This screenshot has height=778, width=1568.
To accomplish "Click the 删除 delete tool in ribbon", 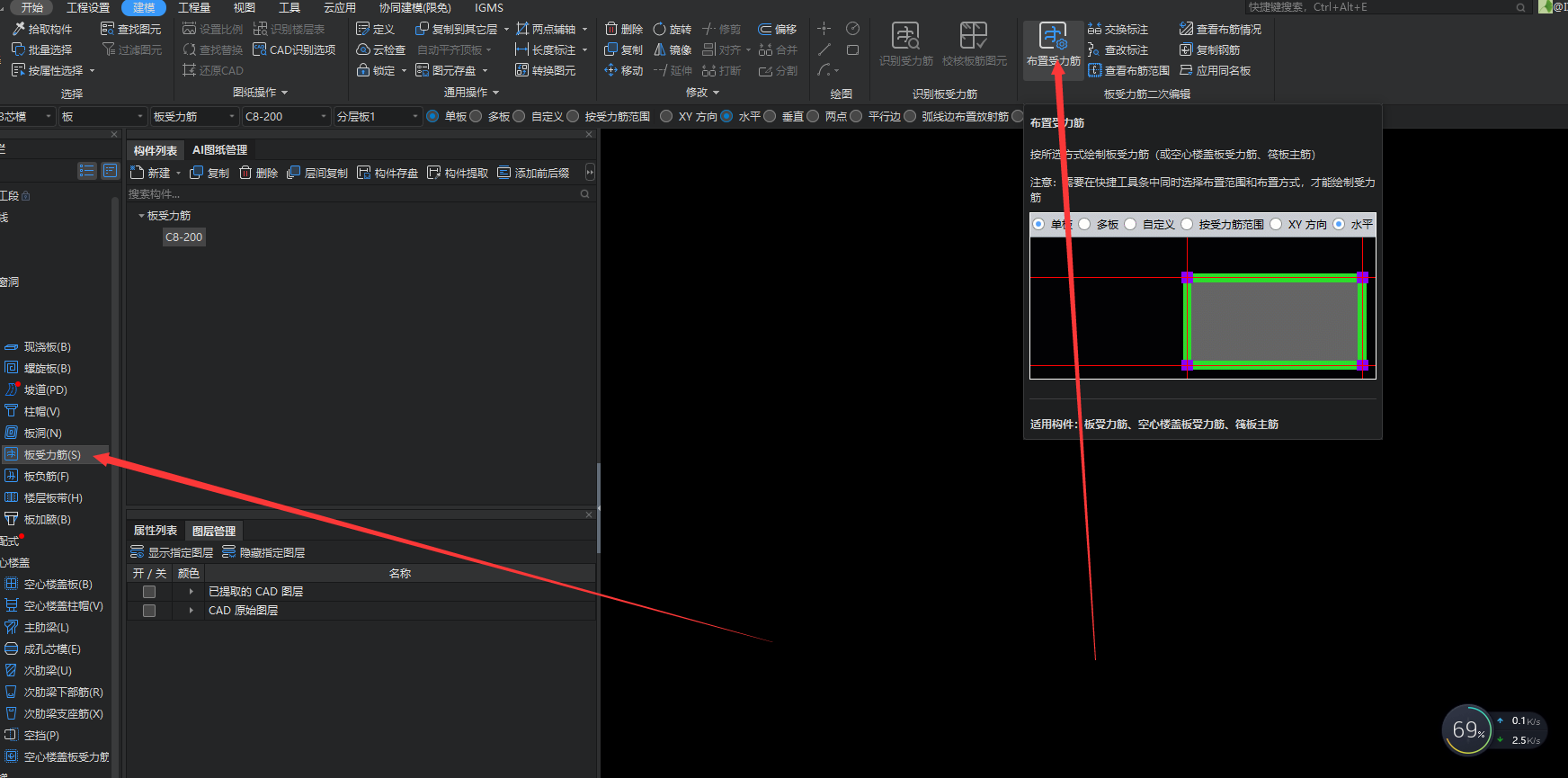I will pyautogui.click(x=623, y=29).
